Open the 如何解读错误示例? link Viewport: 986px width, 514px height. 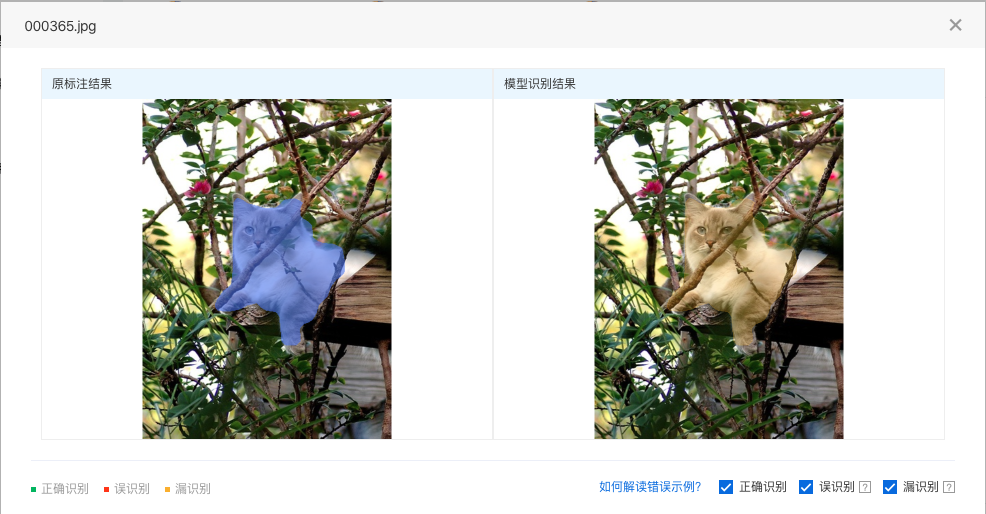[x=650, y=487]
